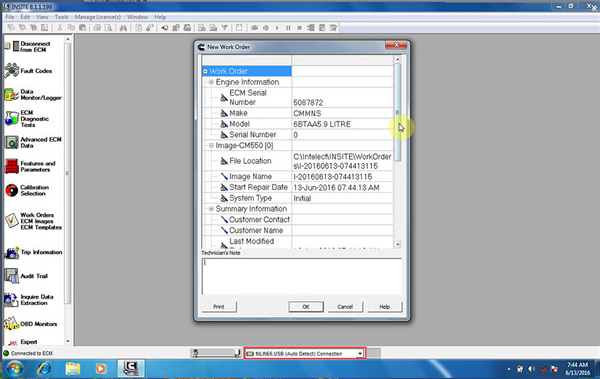
Task: Open Trip Information
Action: pyautogui.click(x=33, y=252)
